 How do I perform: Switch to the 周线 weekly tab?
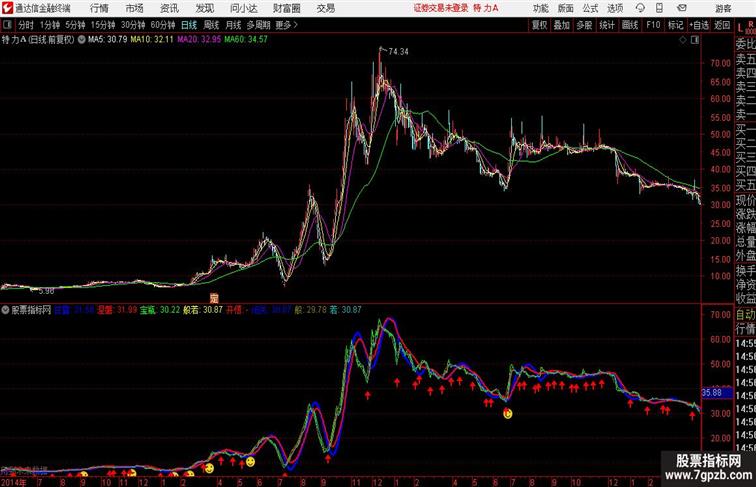coord(211,25)
